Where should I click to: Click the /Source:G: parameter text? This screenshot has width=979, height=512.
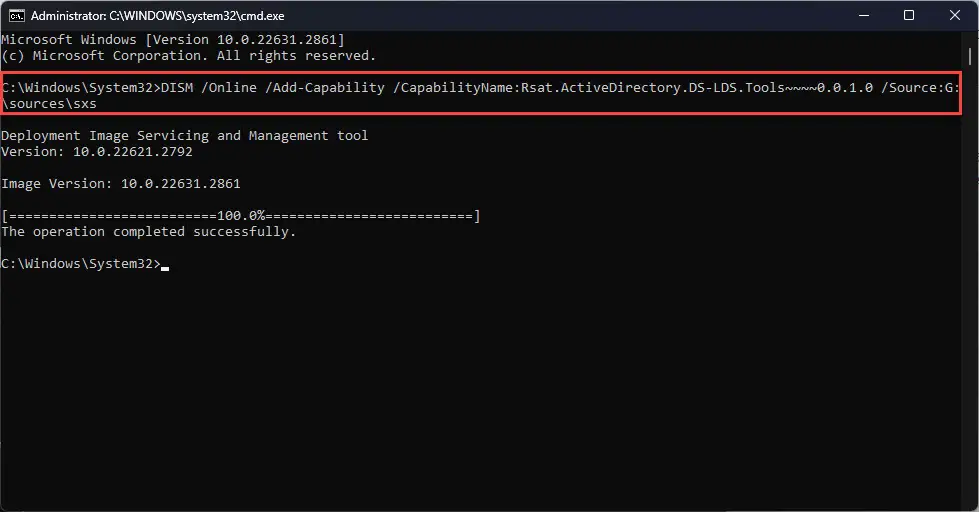[920, 87]
